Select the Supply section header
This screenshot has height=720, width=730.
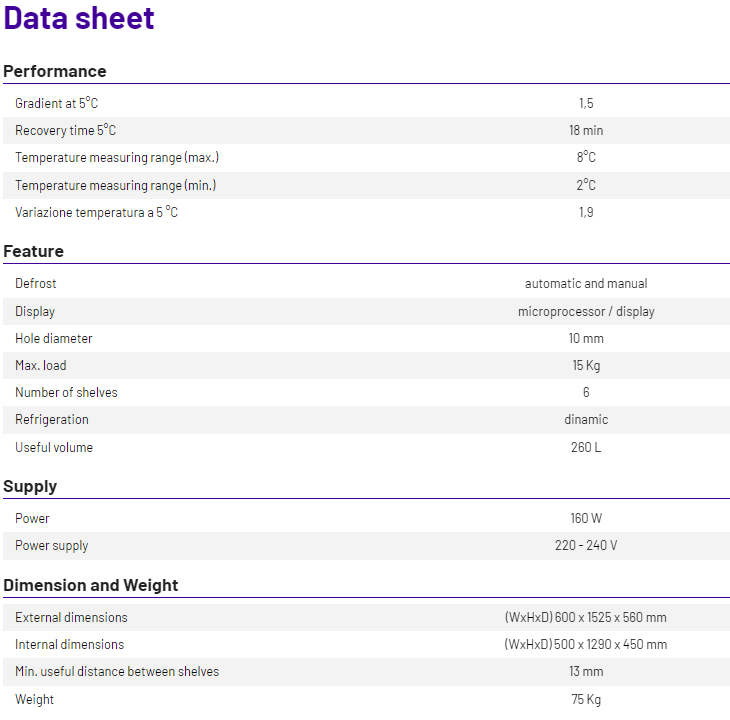coord(30,486)
